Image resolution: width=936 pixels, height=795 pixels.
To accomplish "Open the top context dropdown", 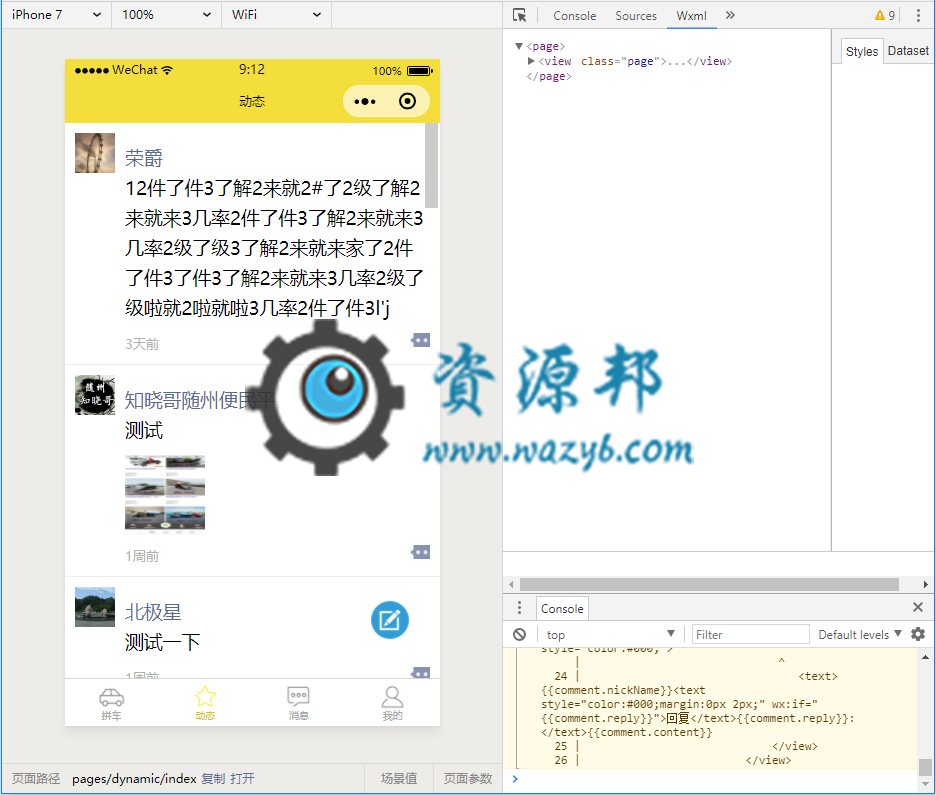I will tap(611, 634).
